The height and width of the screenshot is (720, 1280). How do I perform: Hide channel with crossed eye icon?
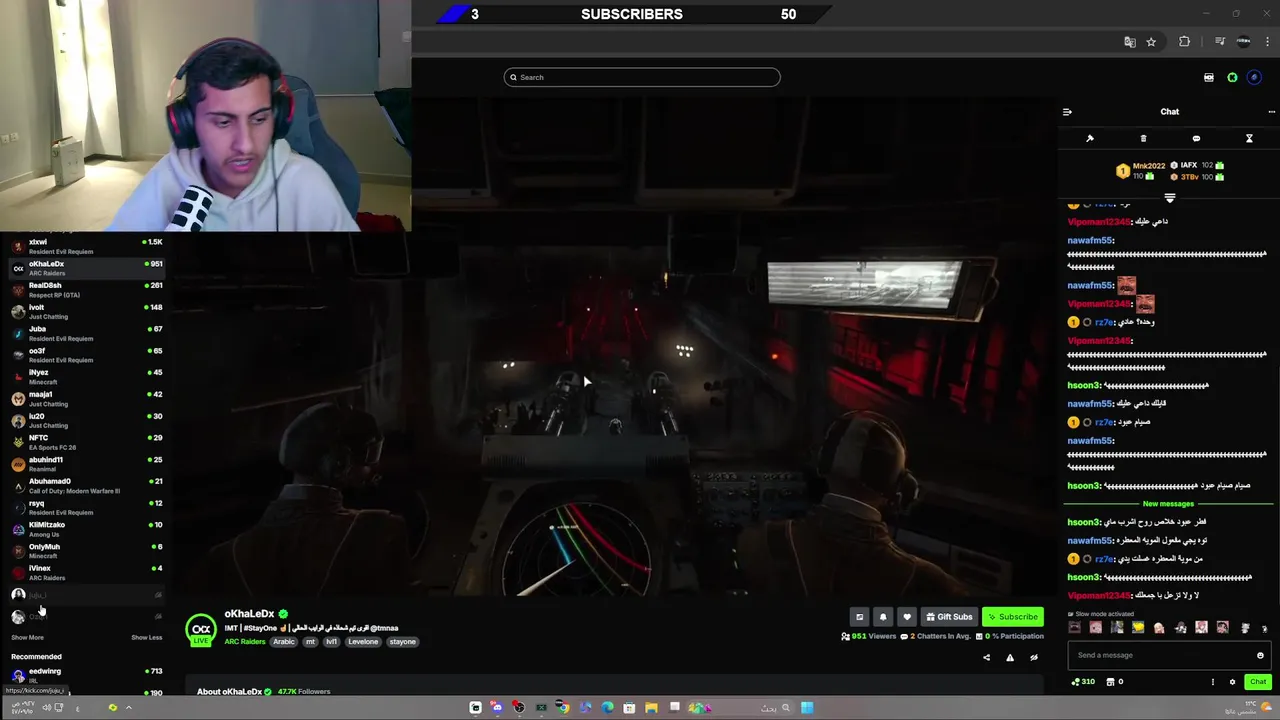coord(1034,657)
